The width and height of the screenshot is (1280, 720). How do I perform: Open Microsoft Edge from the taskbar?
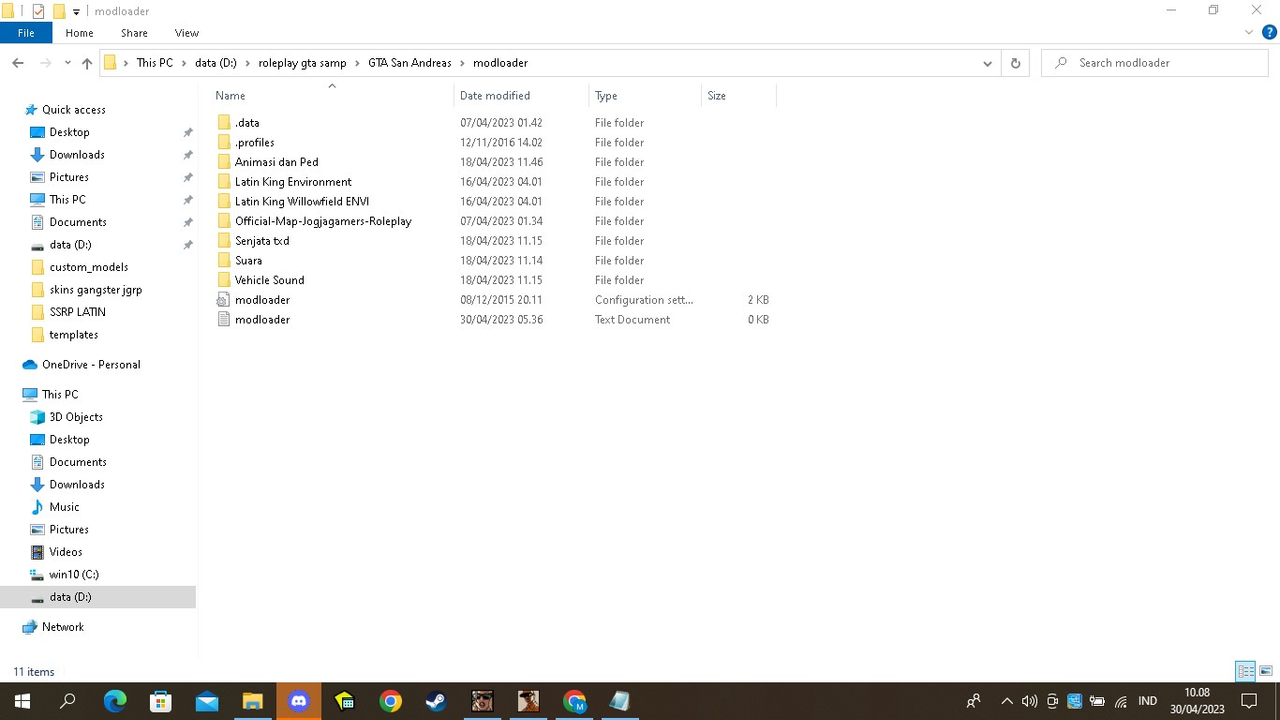115,701
